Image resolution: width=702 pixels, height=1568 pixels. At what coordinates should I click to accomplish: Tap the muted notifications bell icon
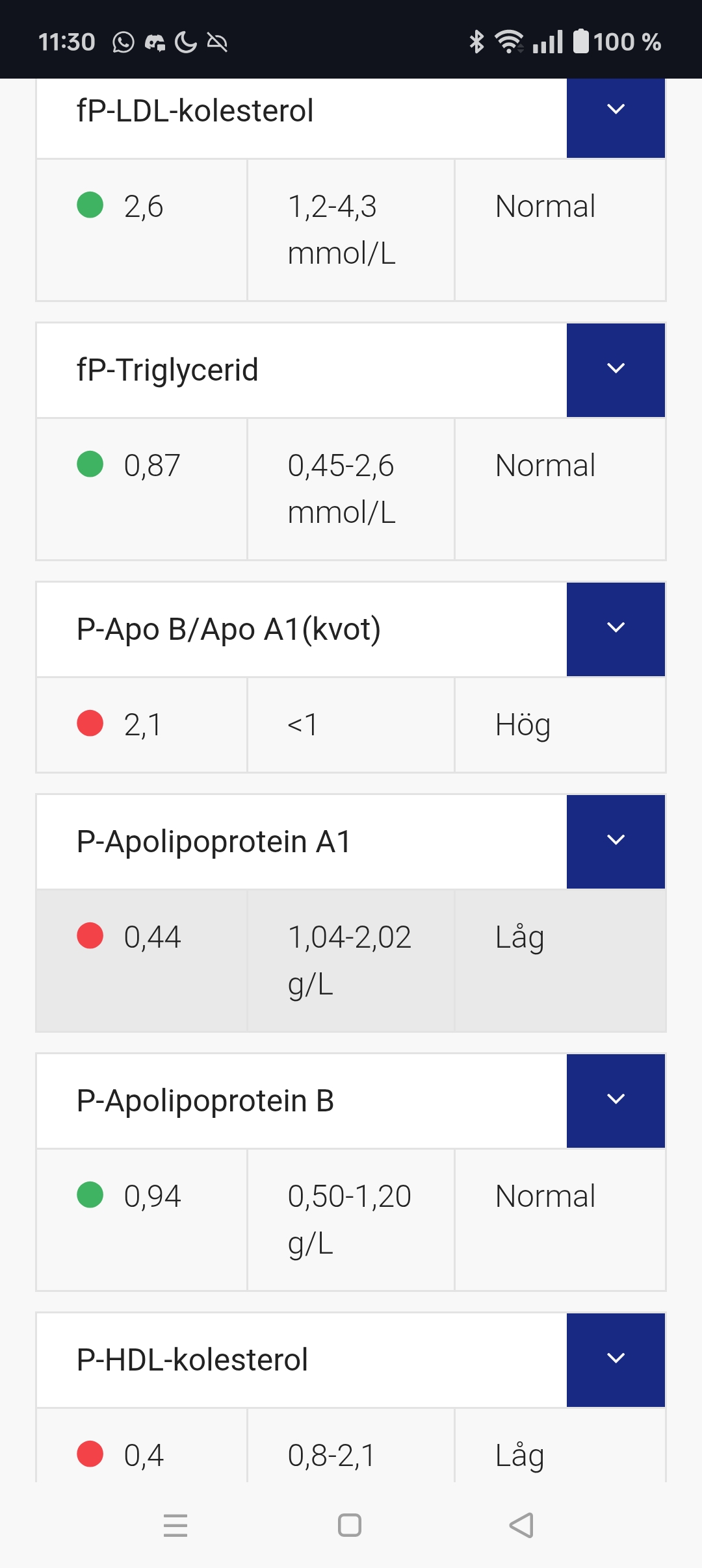tap(217, 43)
